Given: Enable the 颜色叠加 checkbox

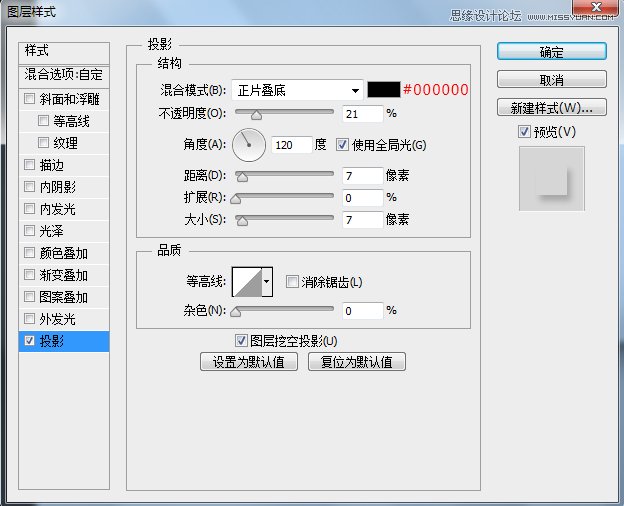Looking at the screenshot, I should click(29, 252).
